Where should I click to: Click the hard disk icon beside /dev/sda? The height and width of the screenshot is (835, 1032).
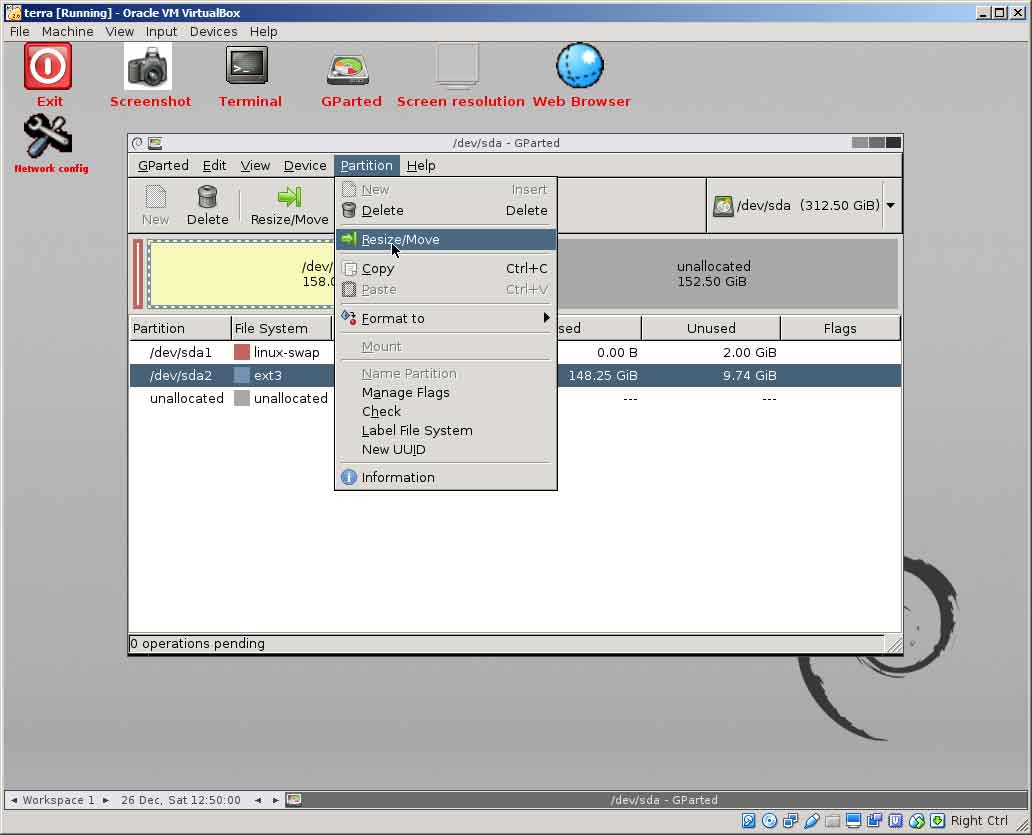point(723,206)
